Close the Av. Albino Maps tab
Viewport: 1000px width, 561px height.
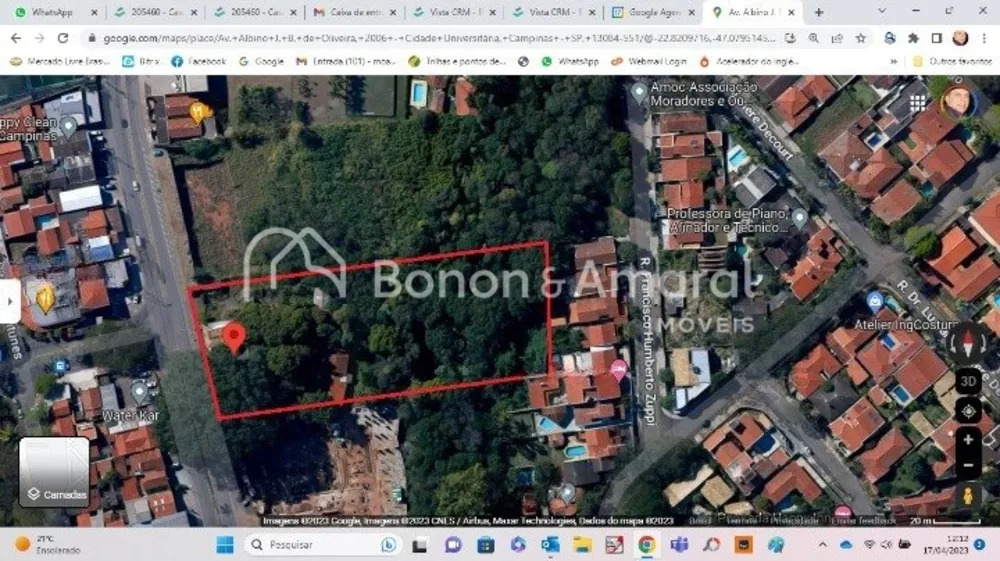(x=791, y=12)
